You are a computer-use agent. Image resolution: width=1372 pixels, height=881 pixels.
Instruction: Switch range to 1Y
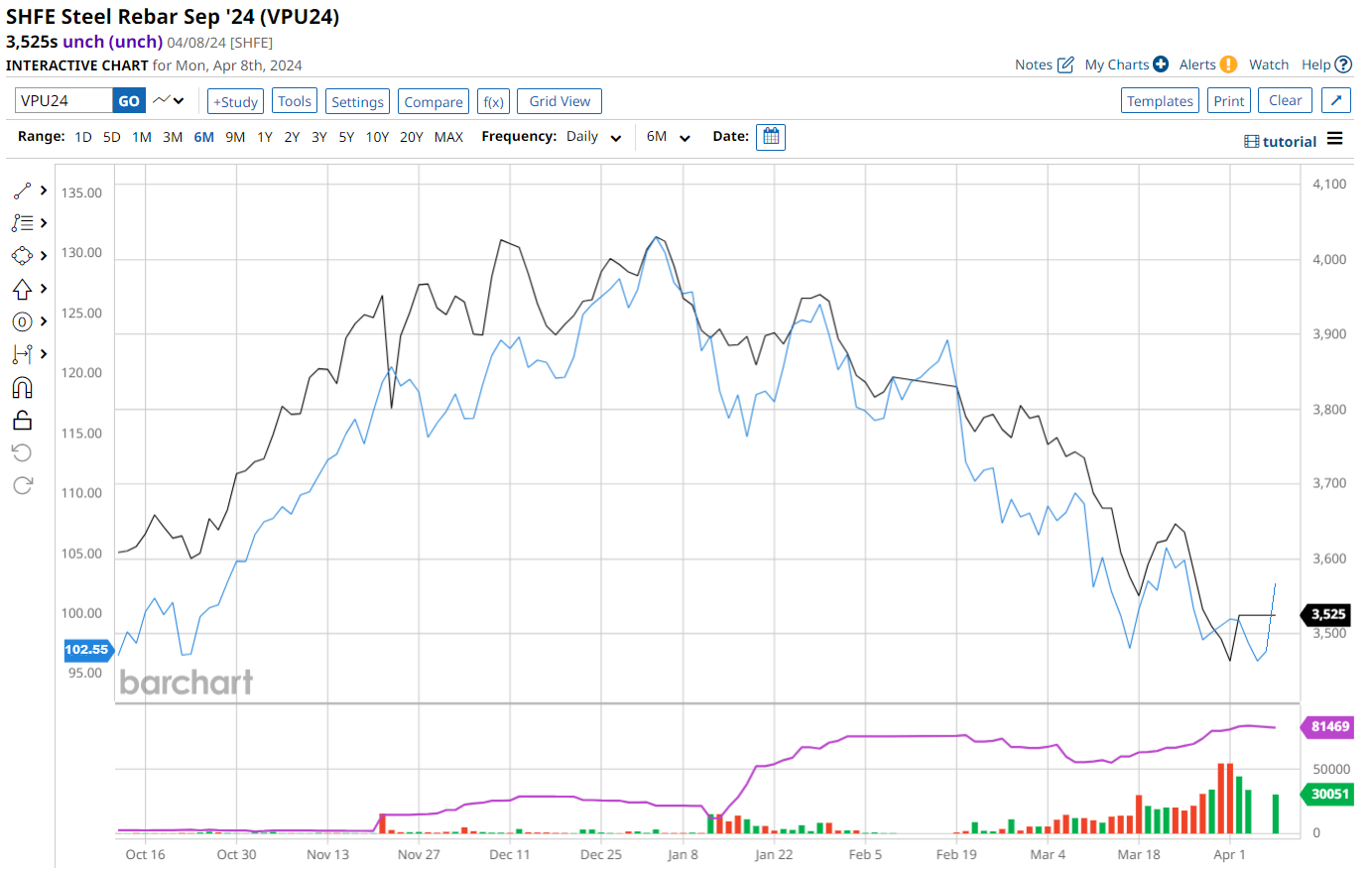264,137
